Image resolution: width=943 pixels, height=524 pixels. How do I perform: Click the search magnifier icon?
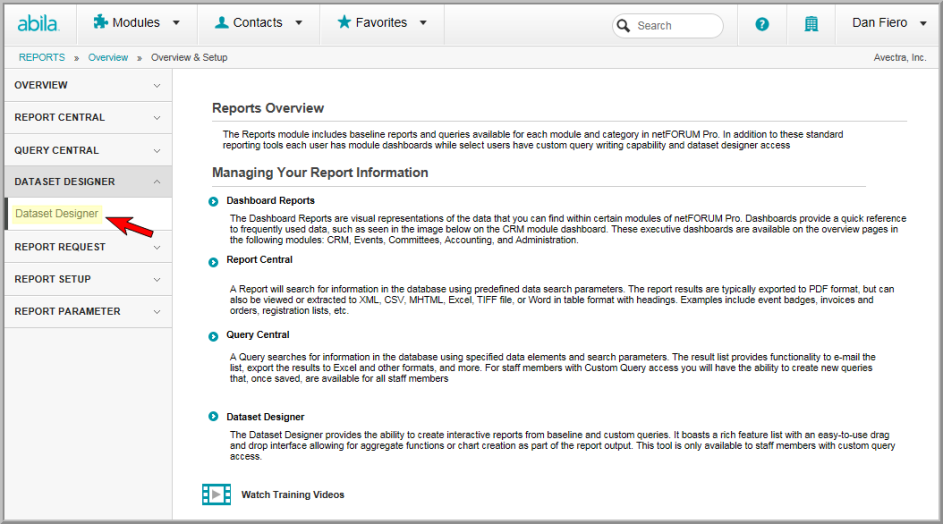click(x=624, y=26)
